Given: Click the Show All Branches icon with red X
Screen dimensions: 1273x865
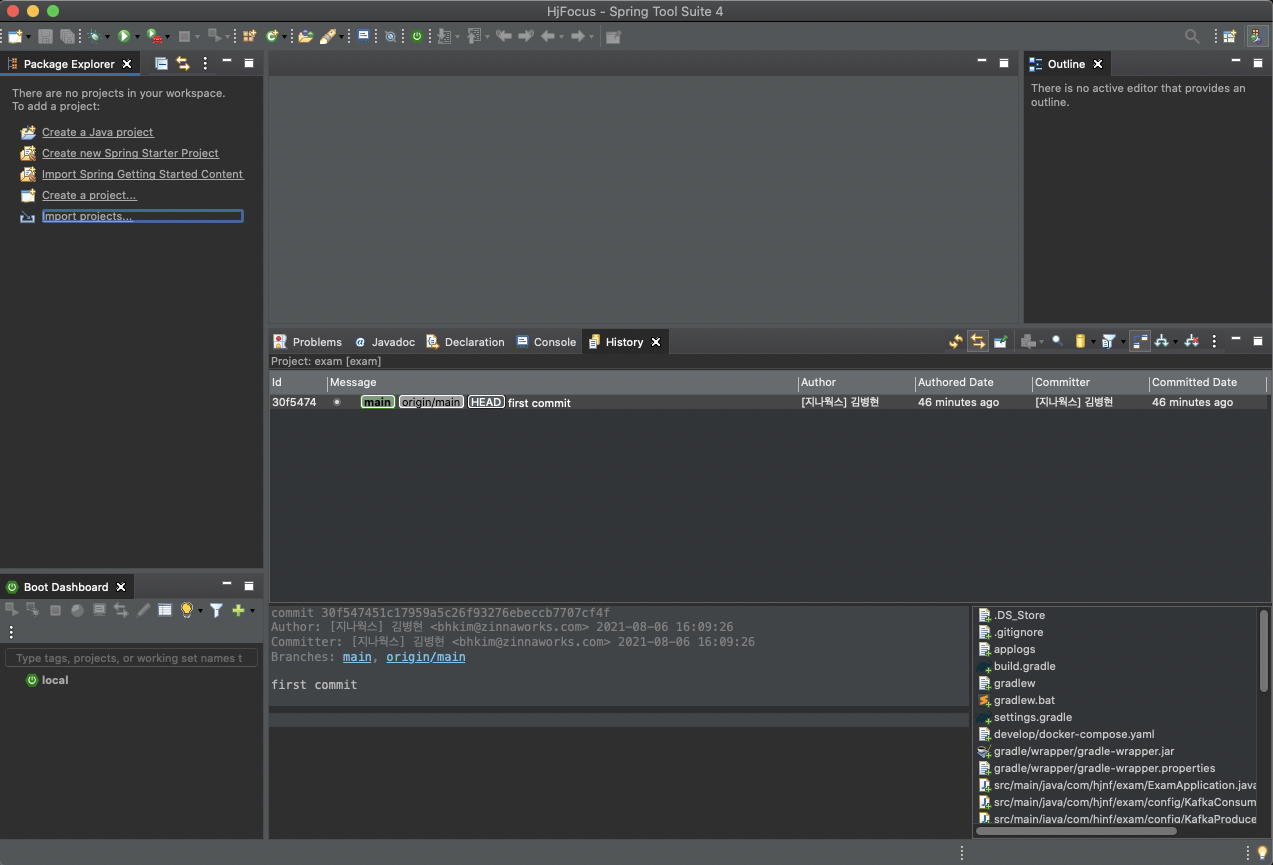Looking at the screenshot, I should [x=1191, y=341].
